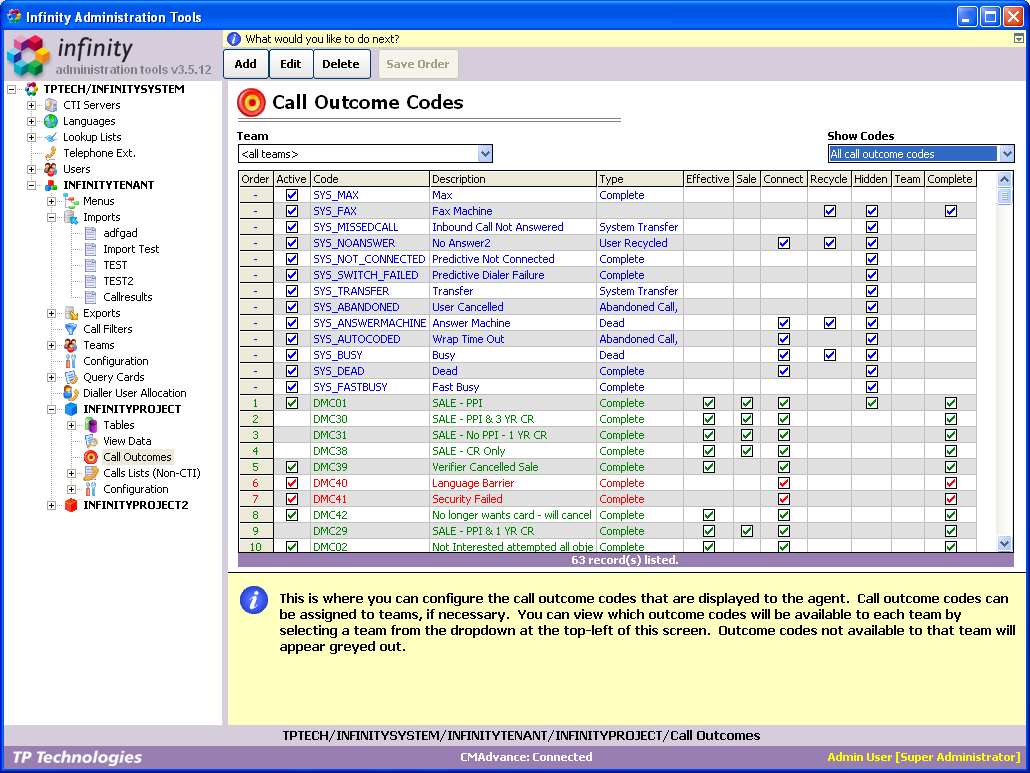Collapse the INFINITYPROJECT node

coord(51,409)
